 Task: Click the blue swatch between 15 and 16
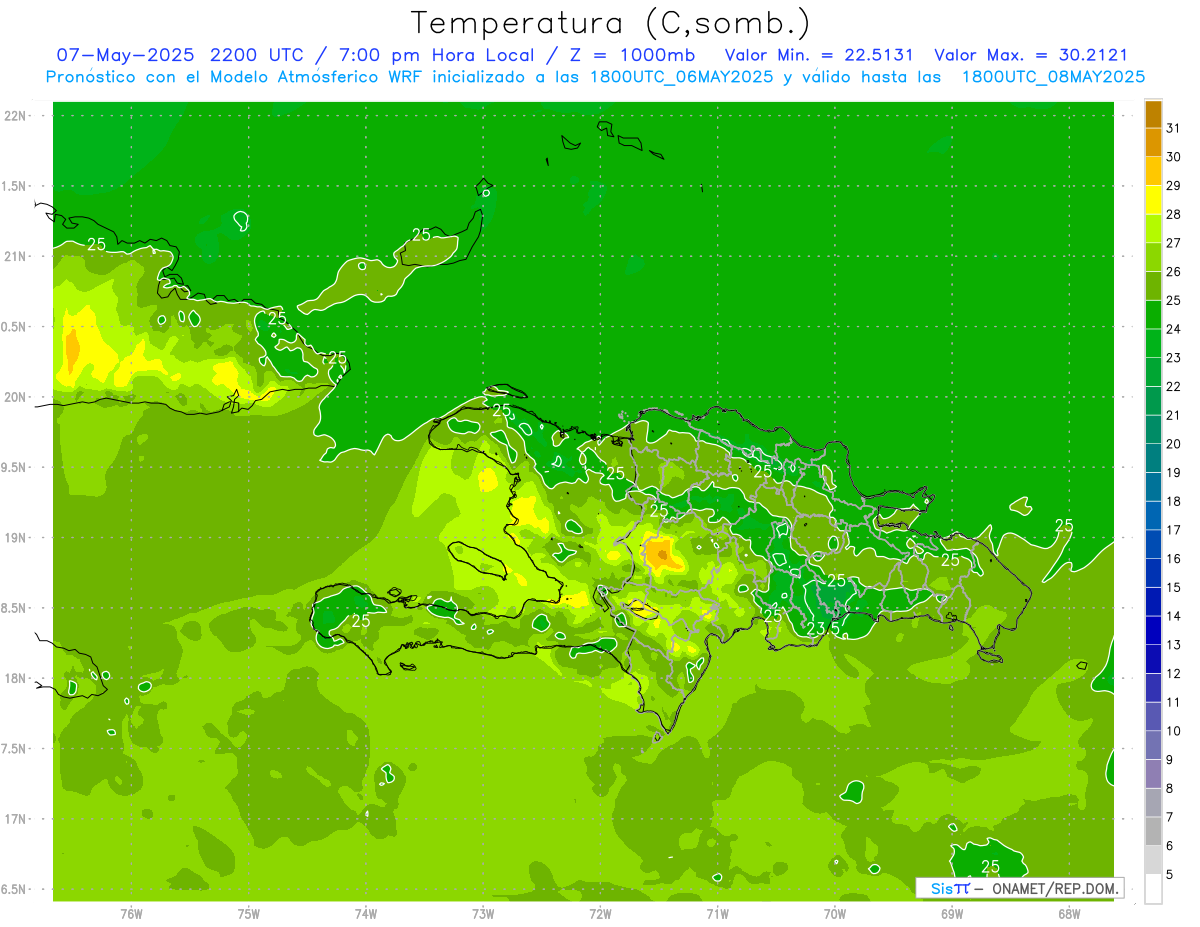tap(1153, 573)
